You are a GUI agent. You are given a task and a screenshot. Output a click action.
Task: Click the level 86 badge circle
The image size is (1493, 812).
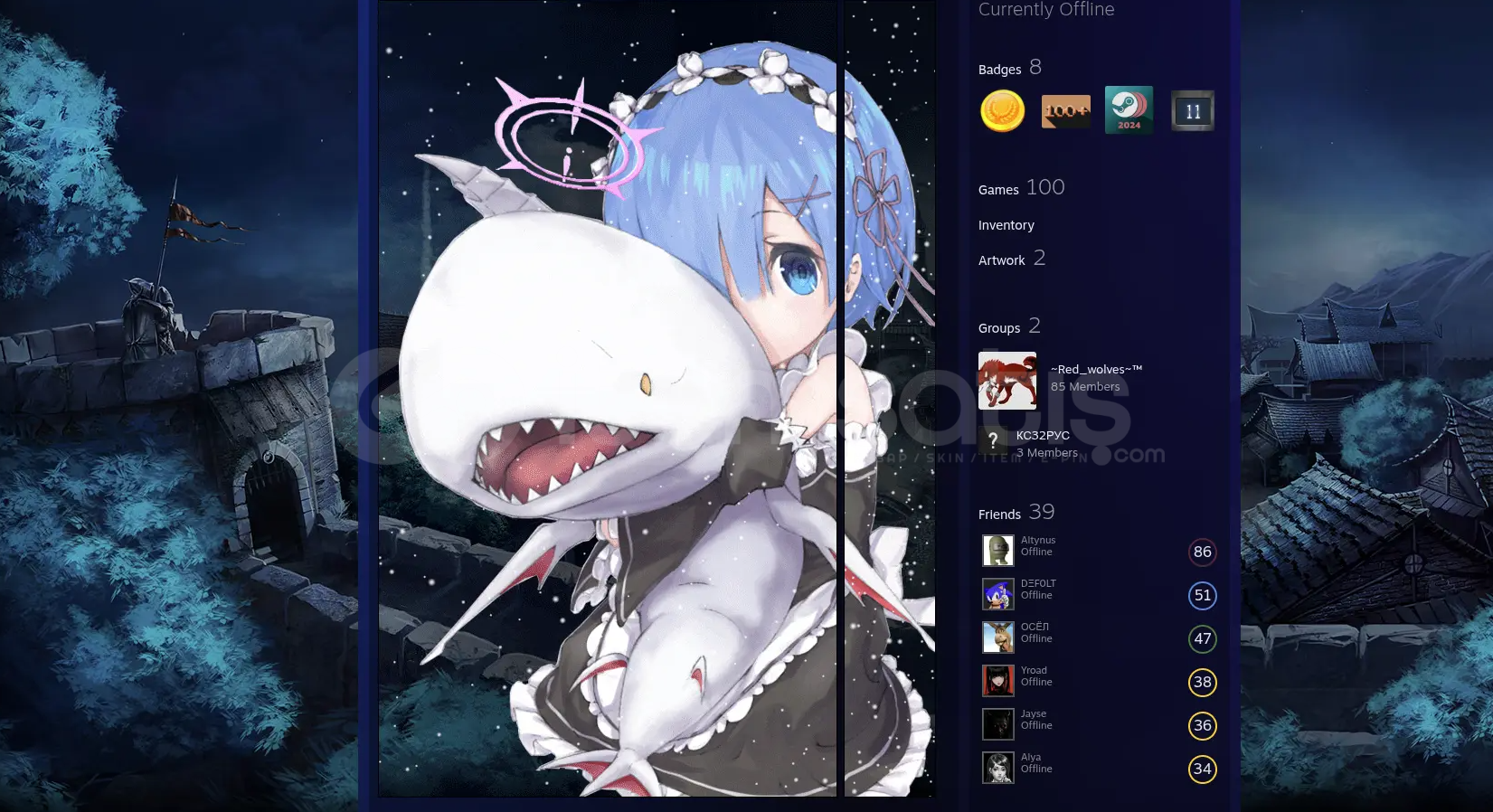coord(1203,552)
